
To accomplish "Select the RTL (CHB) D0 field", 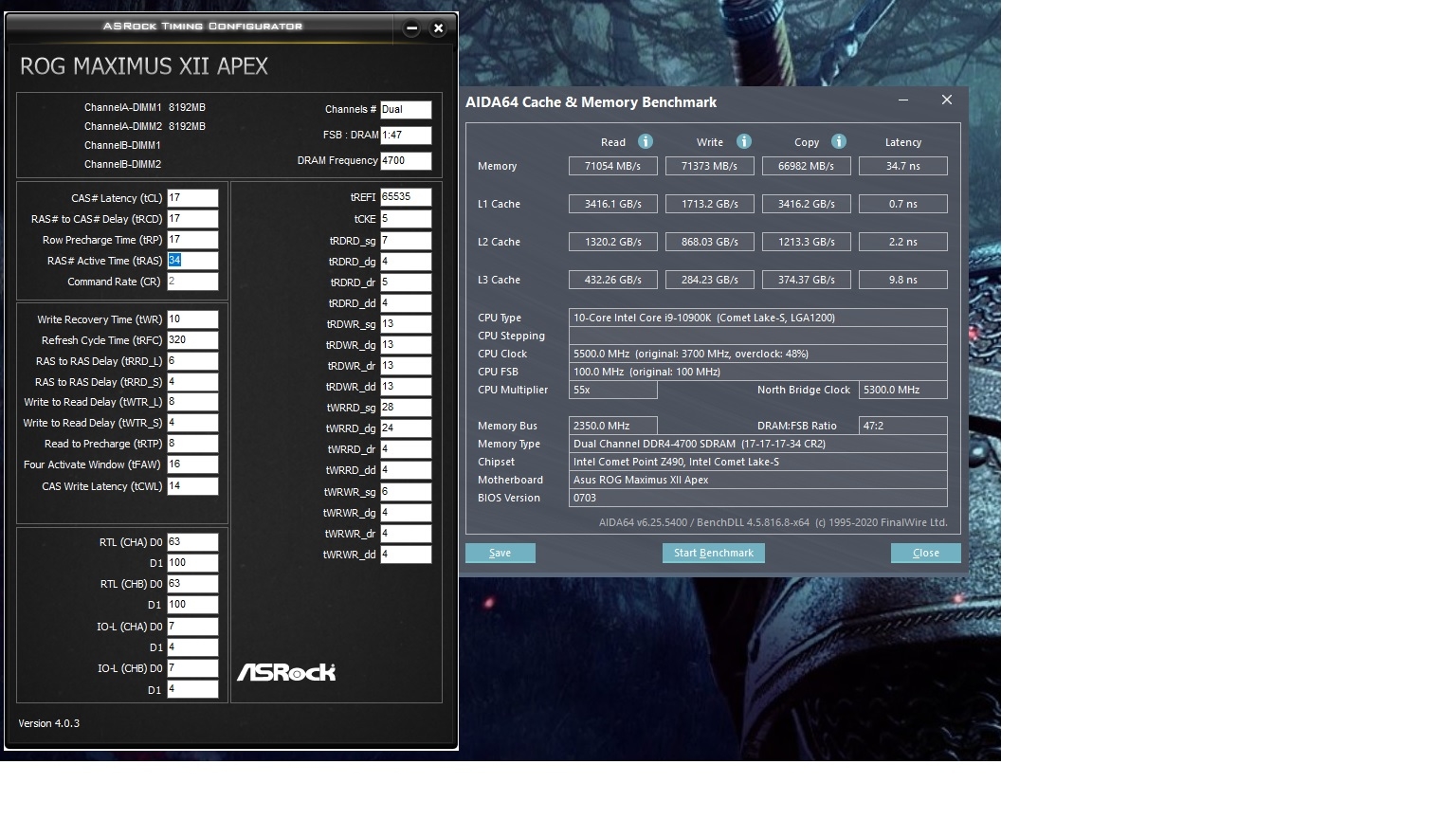I will point(193,584).
